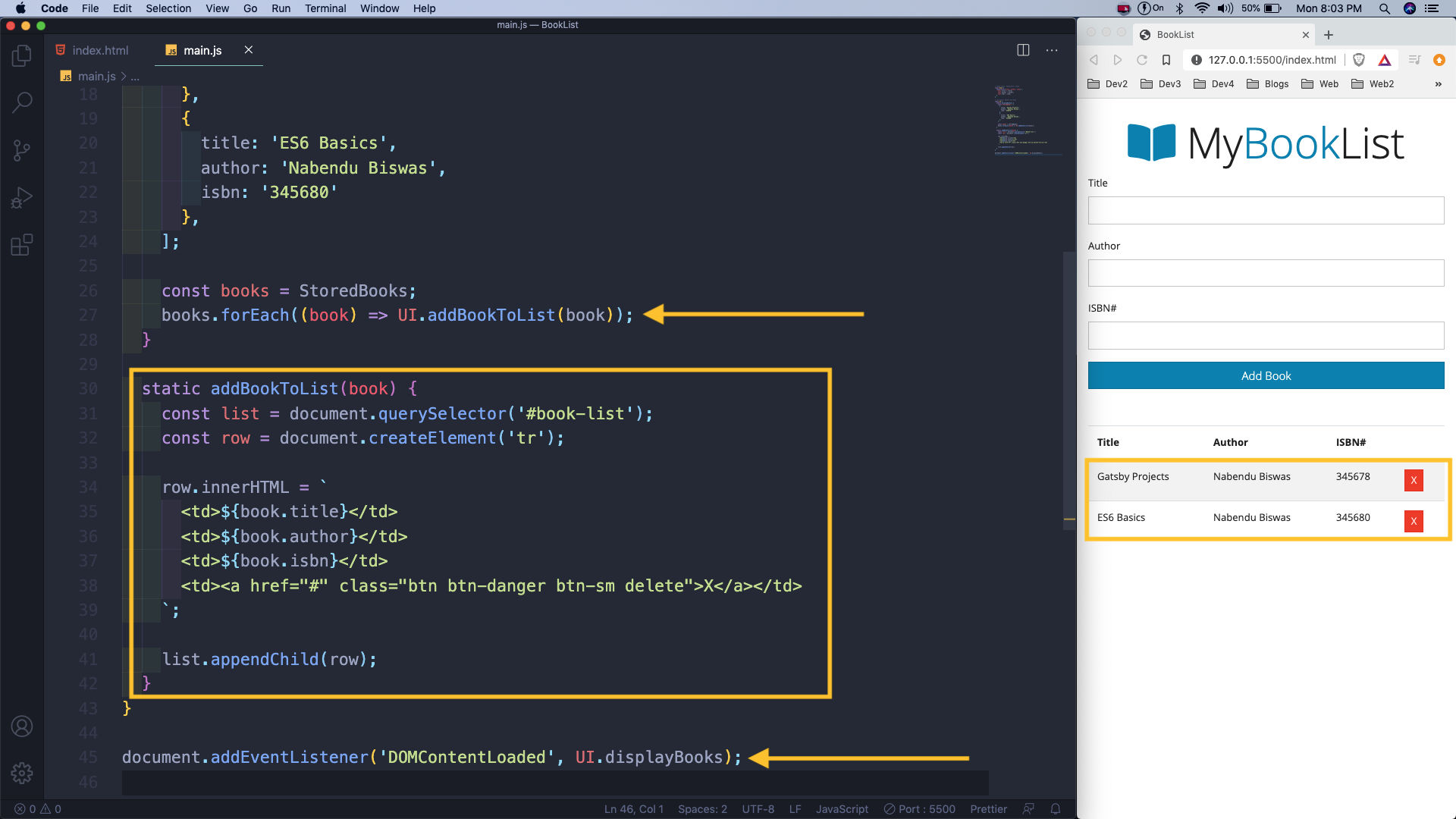Open the Extensions view
This screenshot has height=819, width=1456.
pos(22,245)
